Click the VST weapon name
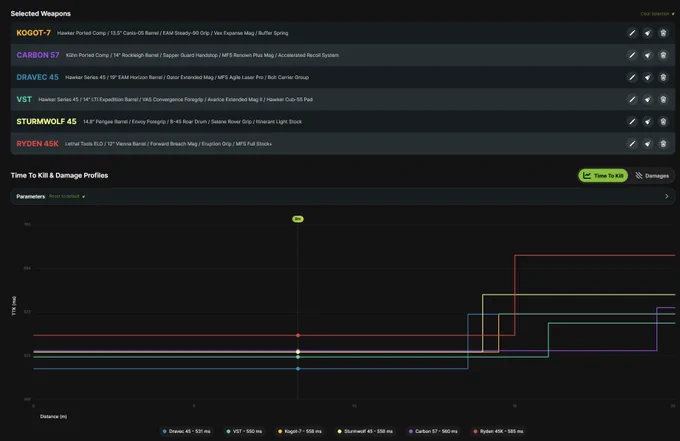Image resolution: width=680 pixels, height=441 pixels. [24, 99]
